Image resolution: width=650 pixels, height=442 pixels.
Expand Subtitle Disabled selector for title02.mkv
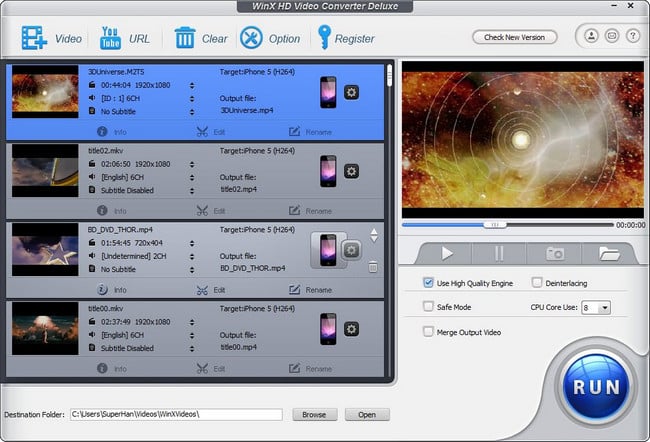coord(192,191)
